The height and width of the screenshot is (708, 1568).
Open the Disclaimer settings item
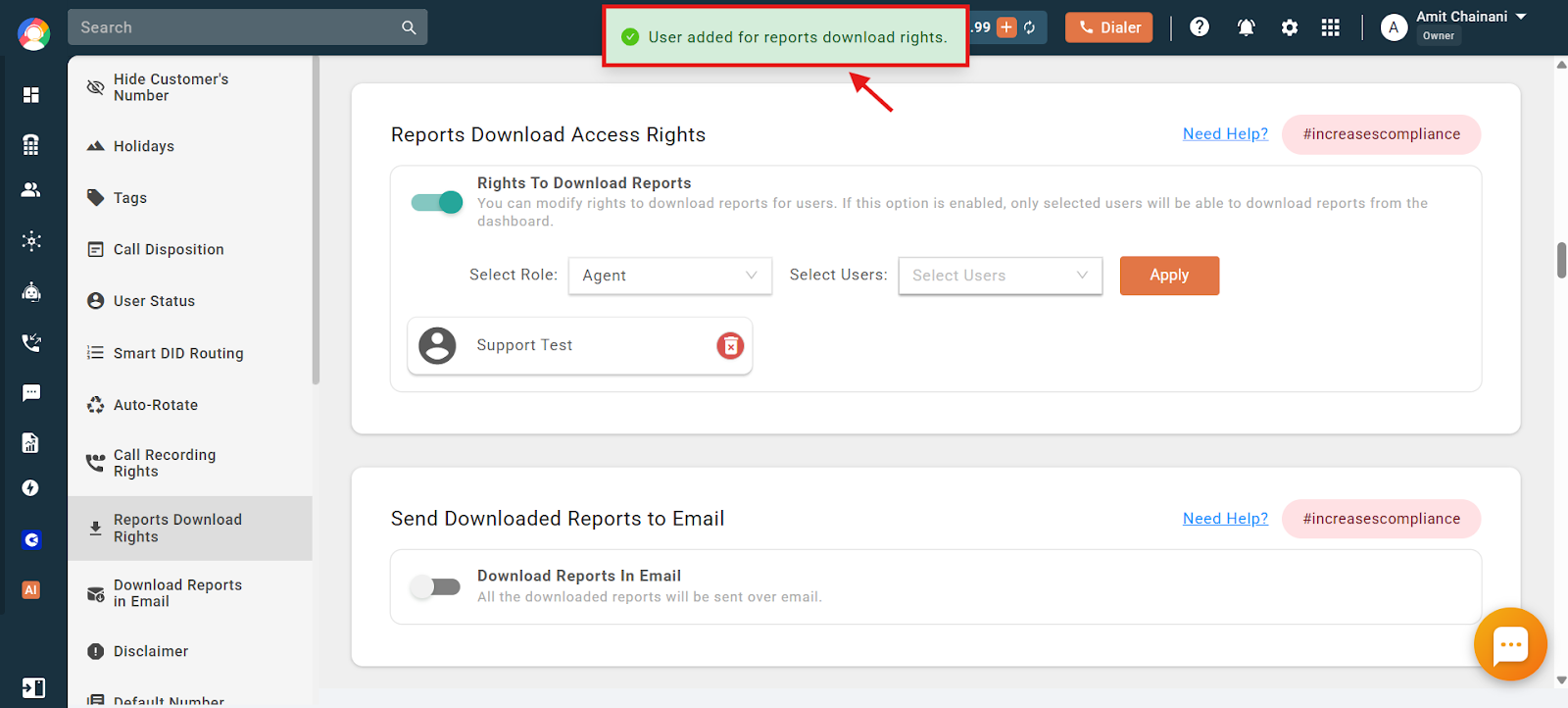click(190, 651)
